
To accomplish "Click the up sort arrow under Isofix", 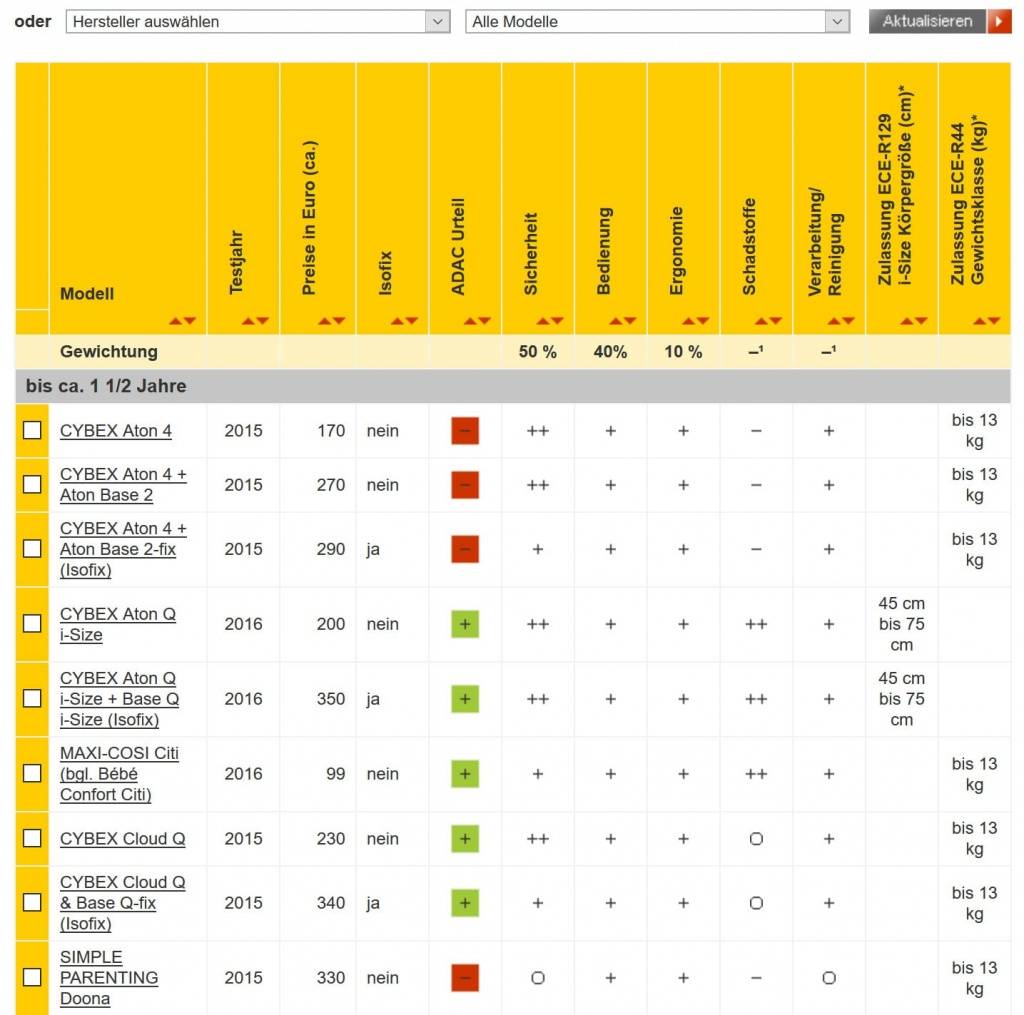I will 397,321.
